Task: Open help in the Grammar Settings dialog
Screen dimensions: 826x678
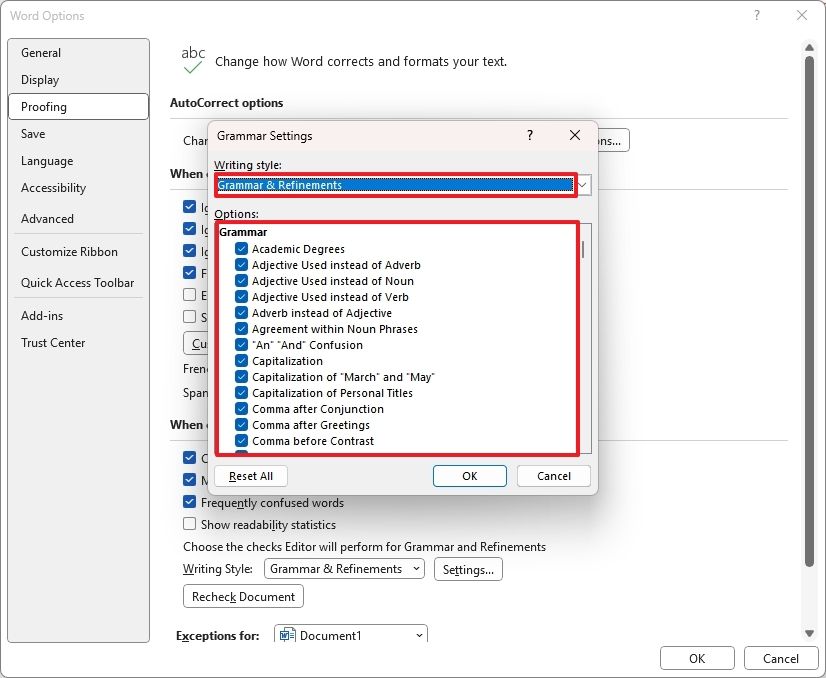Action: 529,135
